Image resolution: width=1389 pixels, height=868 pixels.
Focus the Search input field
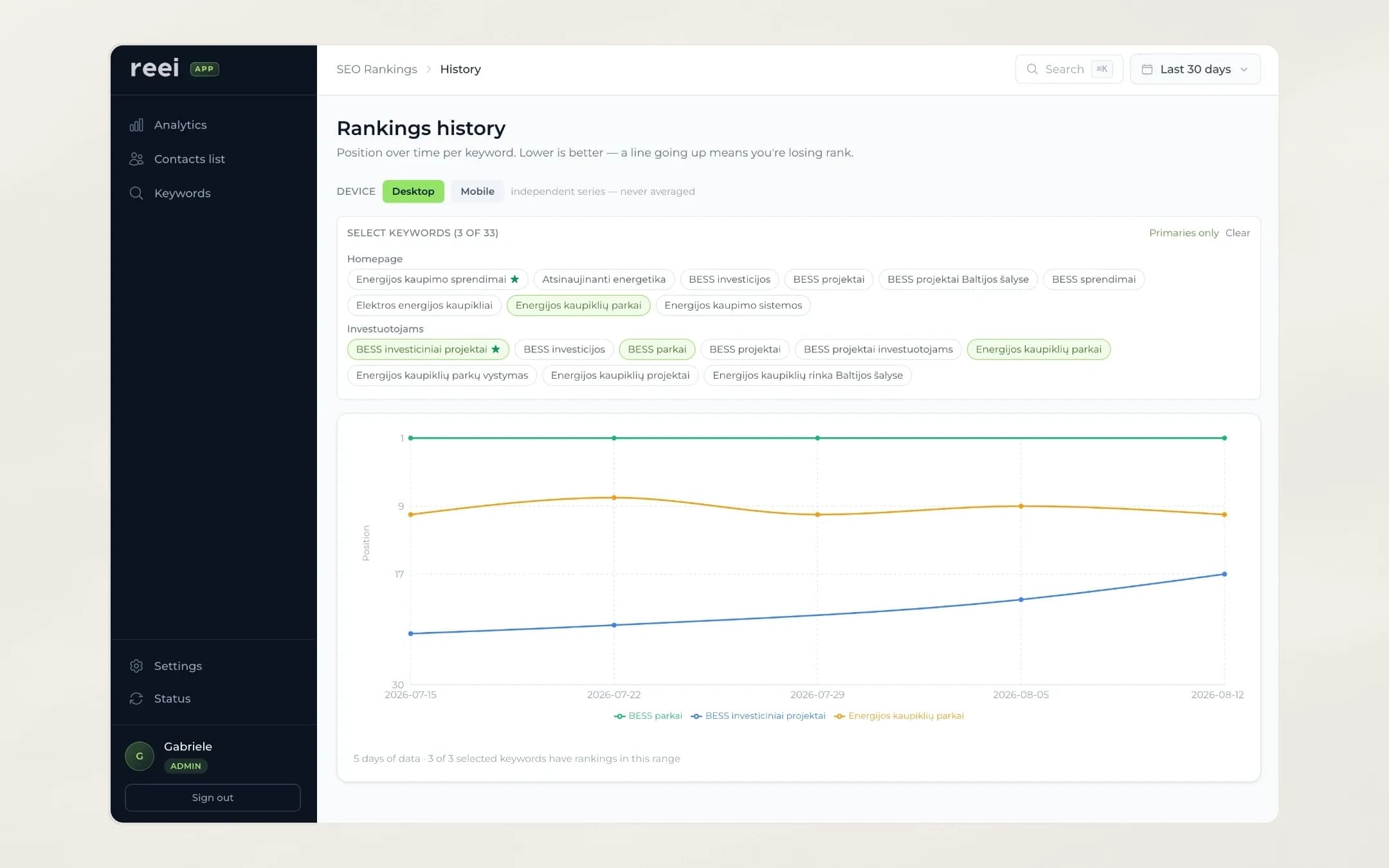click(1069, 69)
